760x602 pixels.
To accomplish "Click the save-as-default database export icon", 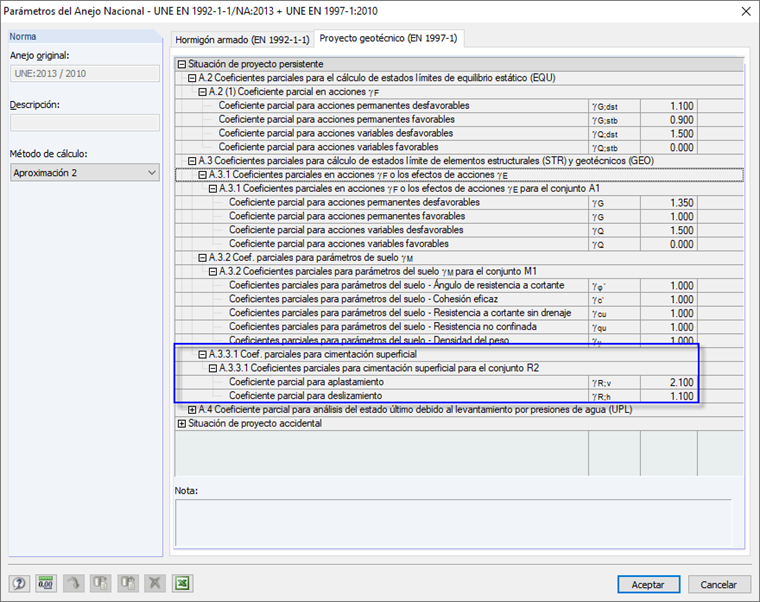I will 100,583.
